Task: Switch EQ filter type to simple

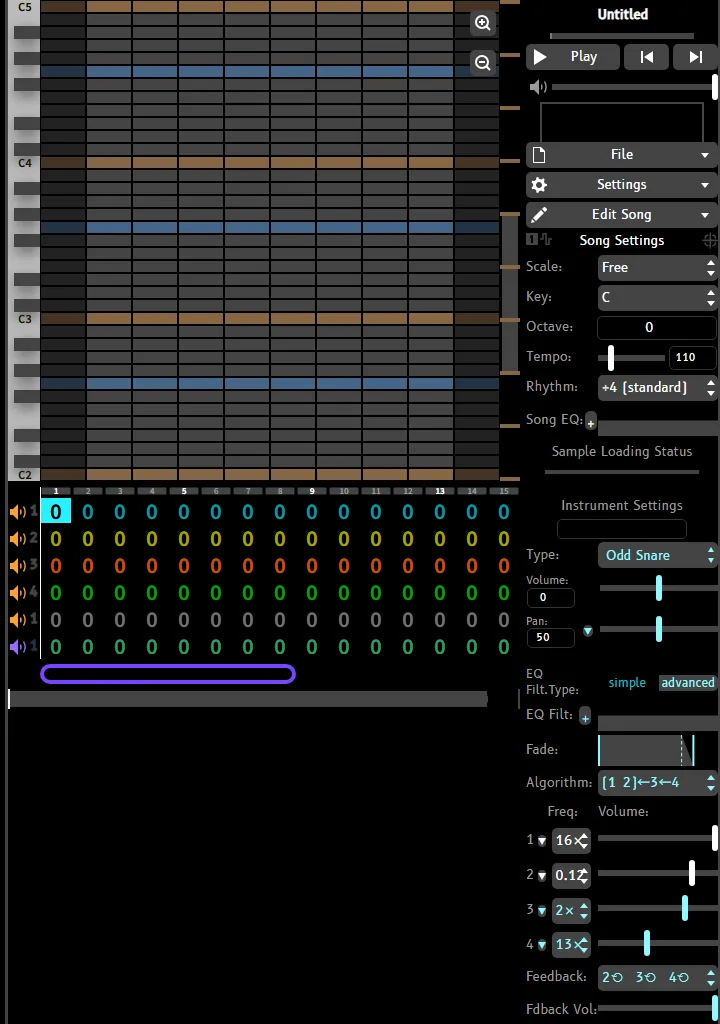Action: coord(627,682)
